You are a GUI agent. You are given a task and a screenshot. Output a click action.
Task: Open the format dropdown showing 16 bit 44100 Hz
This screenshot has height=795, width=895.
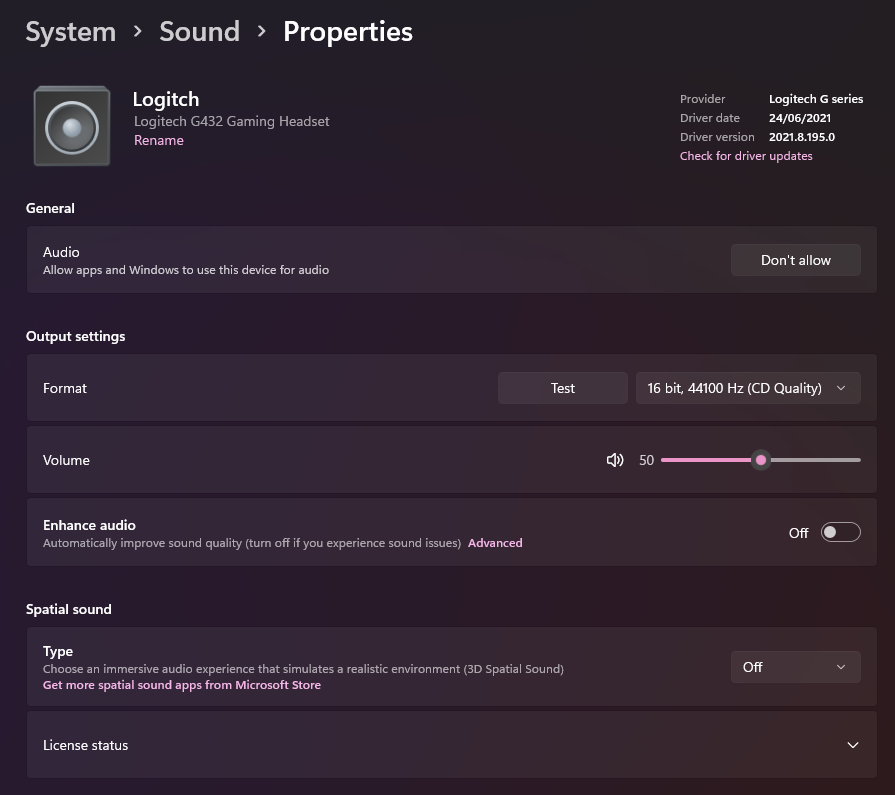click(x=748, y=388)
